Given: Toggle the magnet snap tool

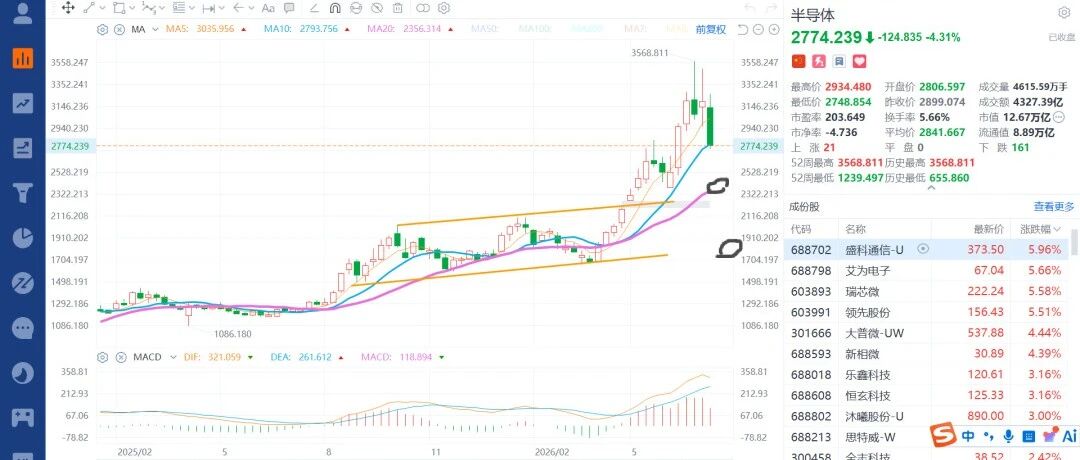Looking at the screenshot, I should click(x=335, y=8).
